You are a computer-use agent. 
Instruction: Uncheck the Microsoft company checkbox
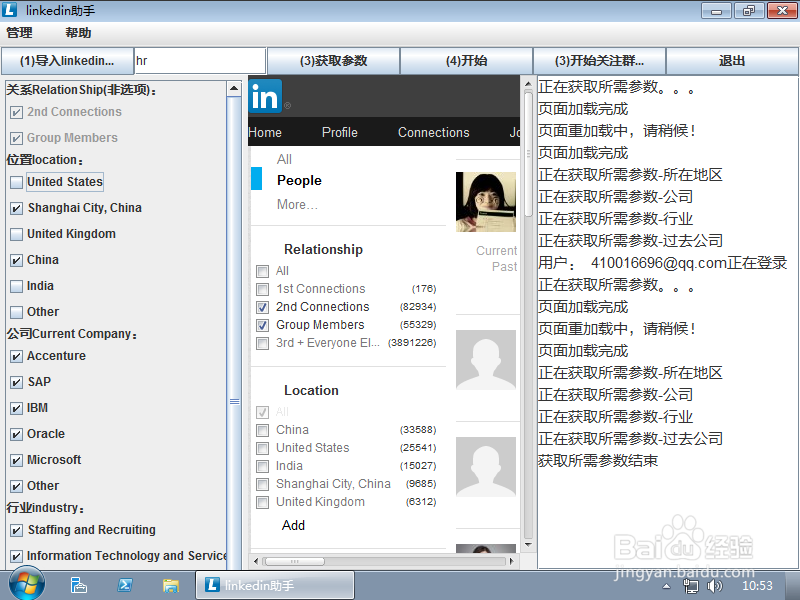tap(16, 460)
